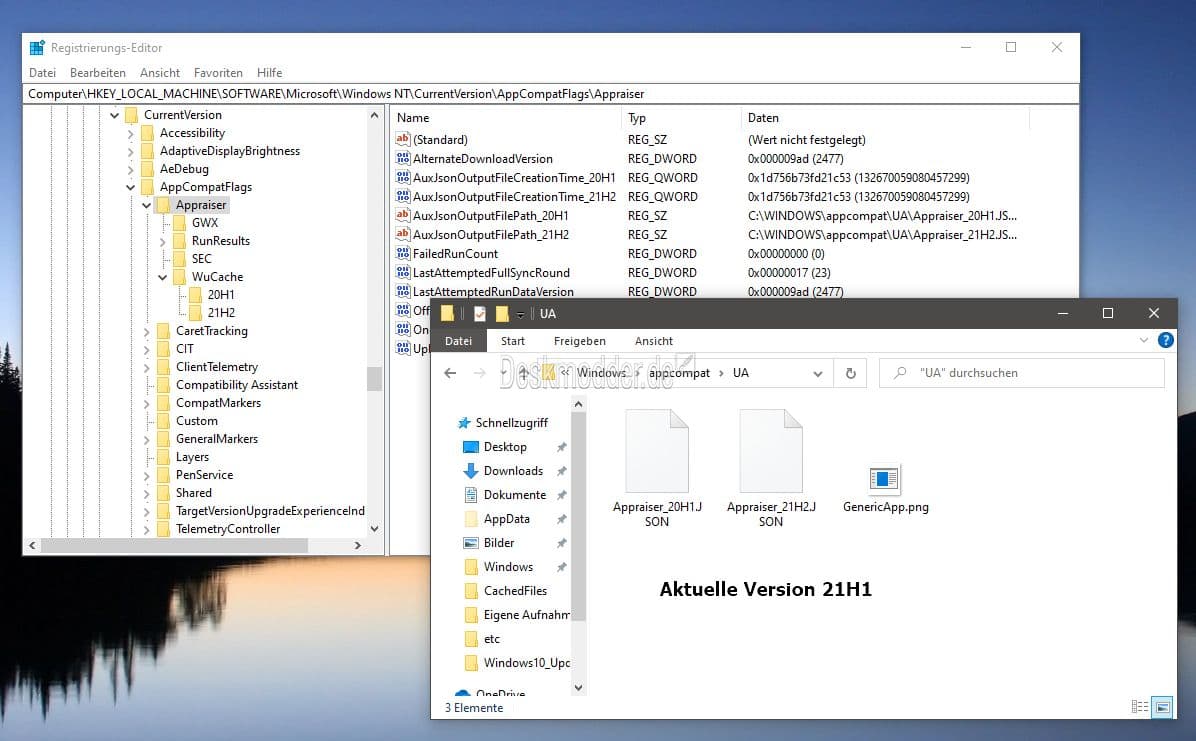Image resolution: width=1196 pixels, height=741 pixels.
Task: Open the Favoriten menu in Registry Editor
Action: point(218,72)
